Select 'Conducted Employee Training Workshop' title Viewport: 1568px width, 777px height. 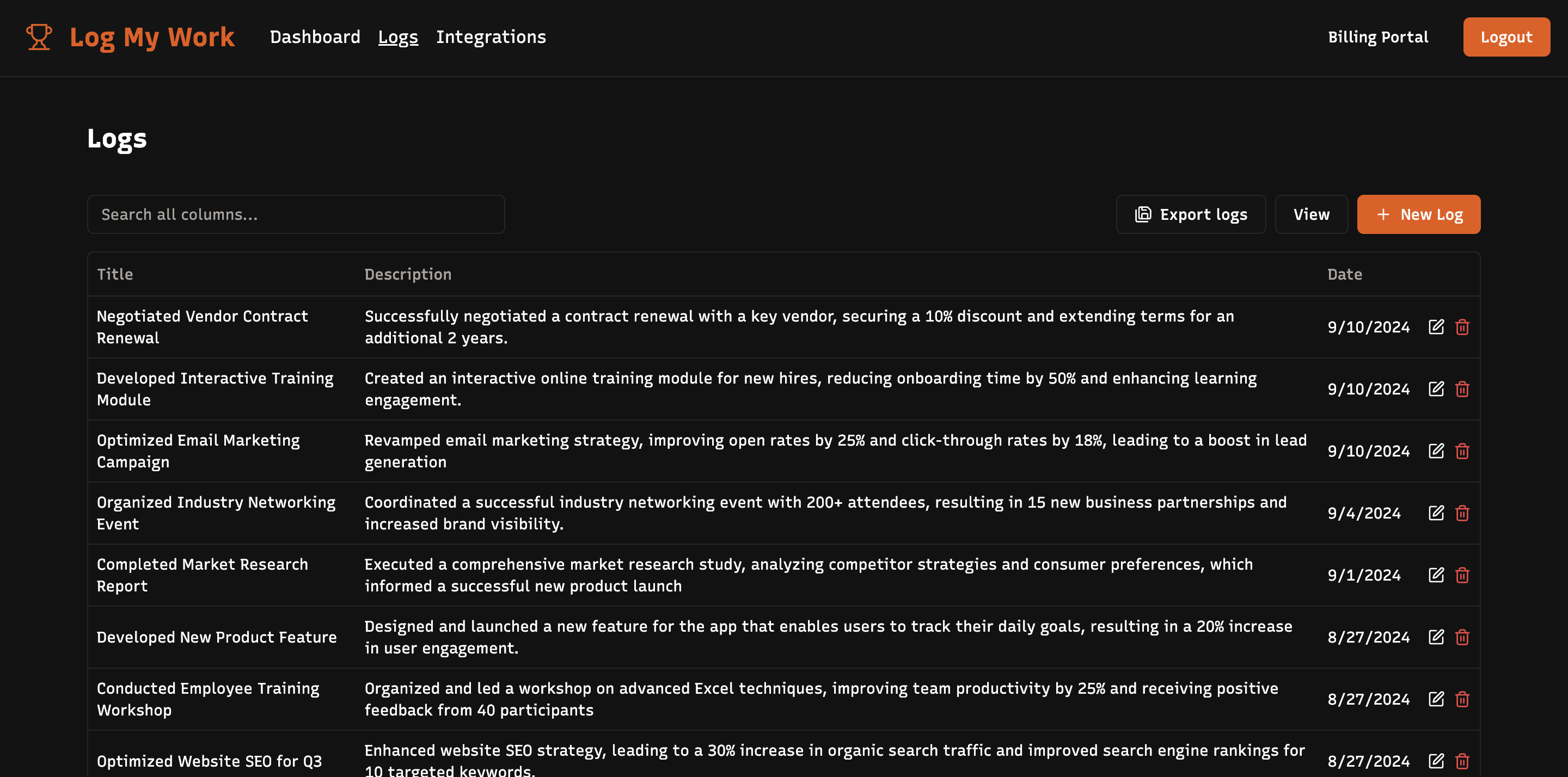click(207, 699)
